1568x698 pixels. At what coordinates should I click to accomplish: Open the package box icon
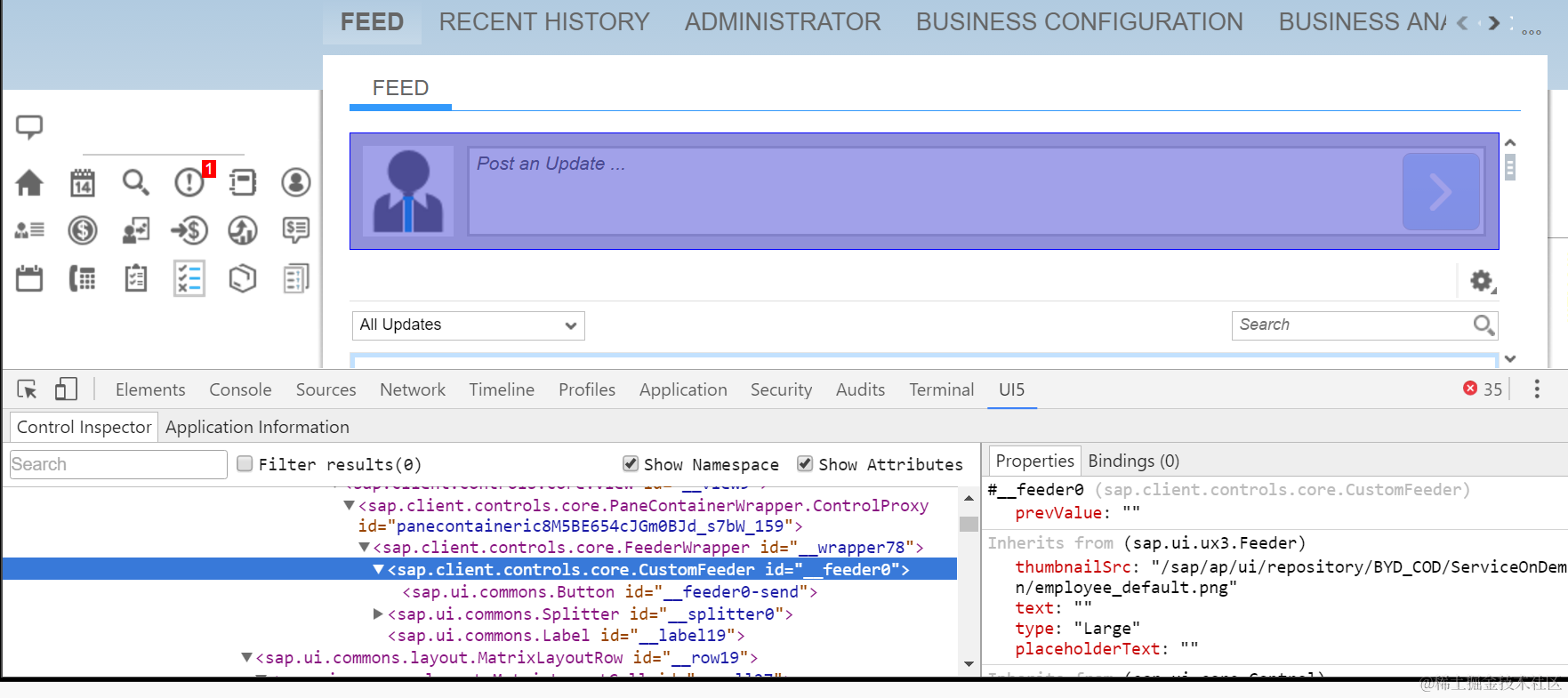pyautogui.click(x=243, y=278)
